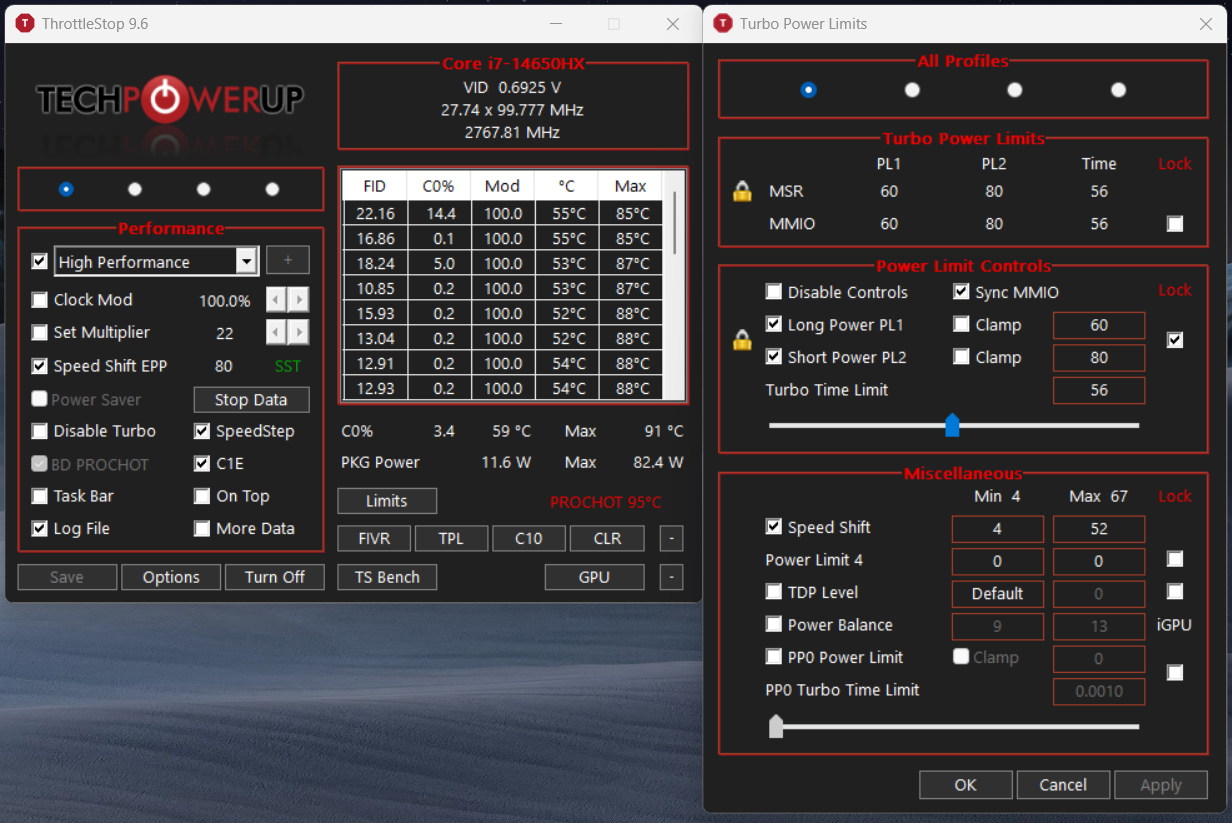Click the Short Power PL2 value field
Image resolution: width=1232 pixels, height=823 pixels.
(1099, 357)
